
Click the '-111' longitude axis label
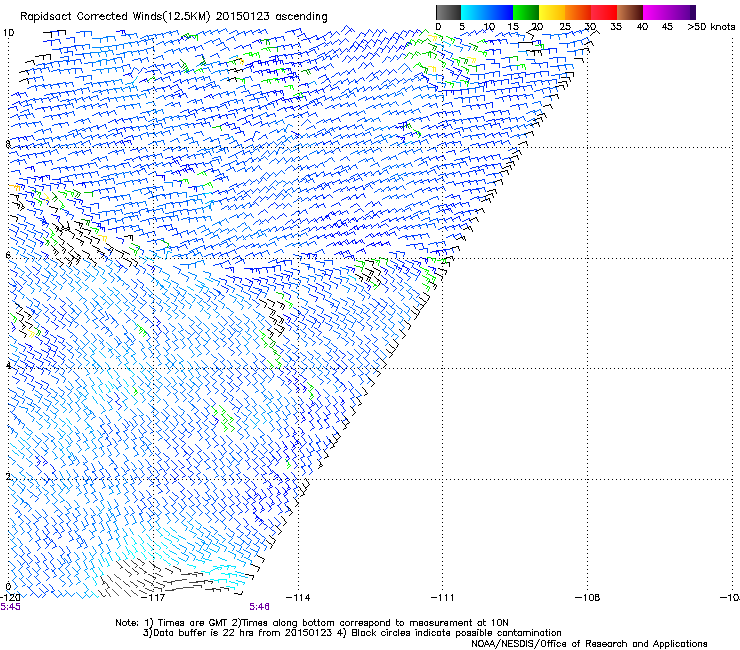click(x=443, y=598)
